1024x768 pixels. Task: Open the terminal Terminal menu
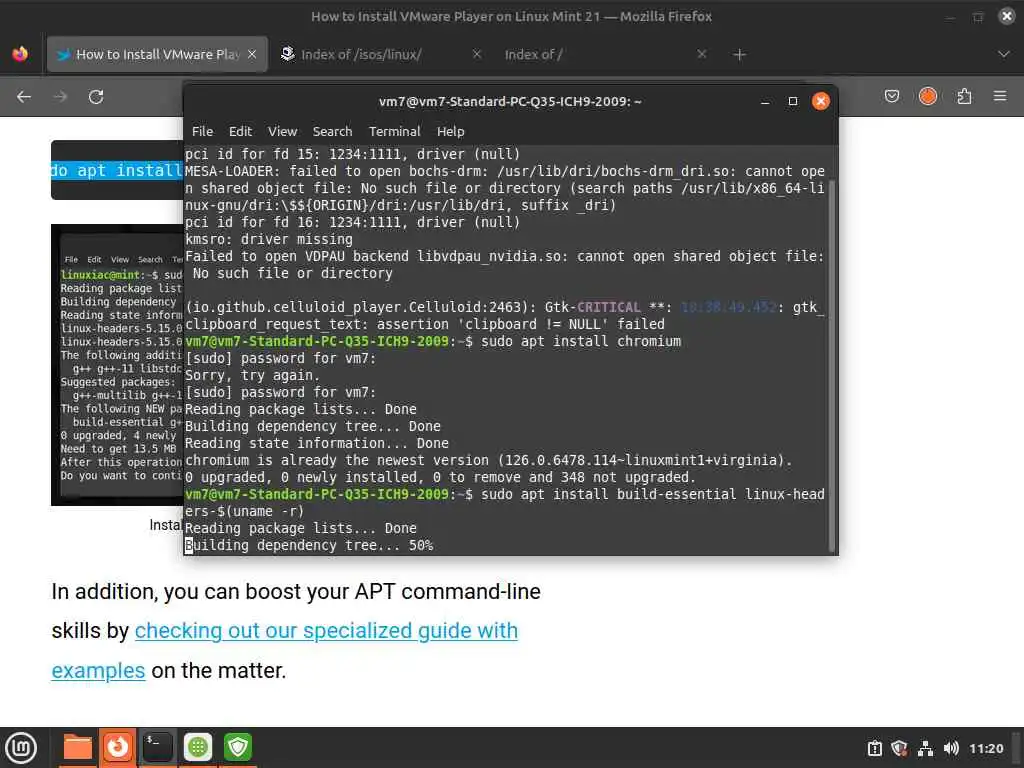click(394, 131)
